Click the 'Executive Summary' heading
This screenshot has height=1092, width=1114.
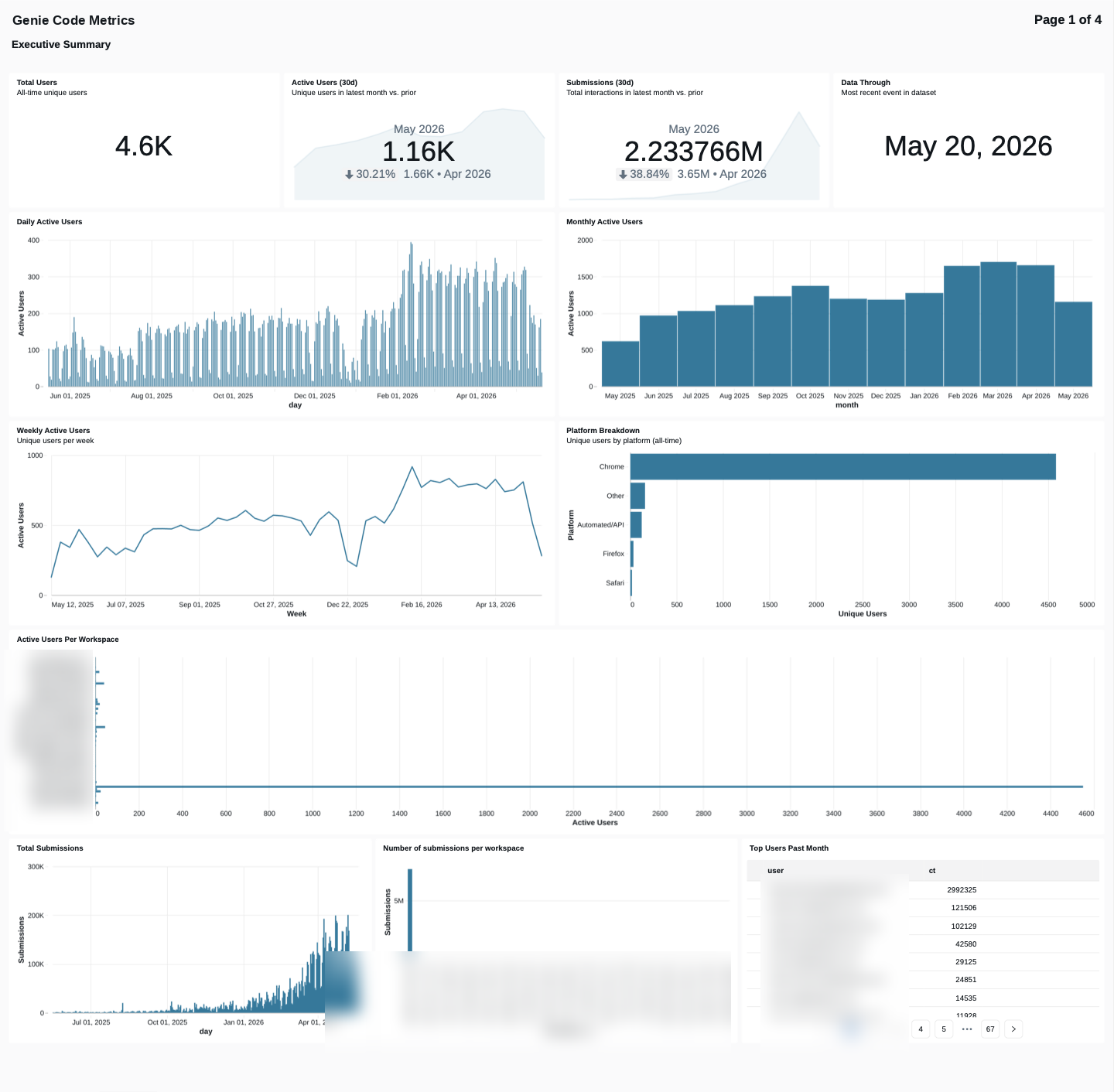point(61,44)
